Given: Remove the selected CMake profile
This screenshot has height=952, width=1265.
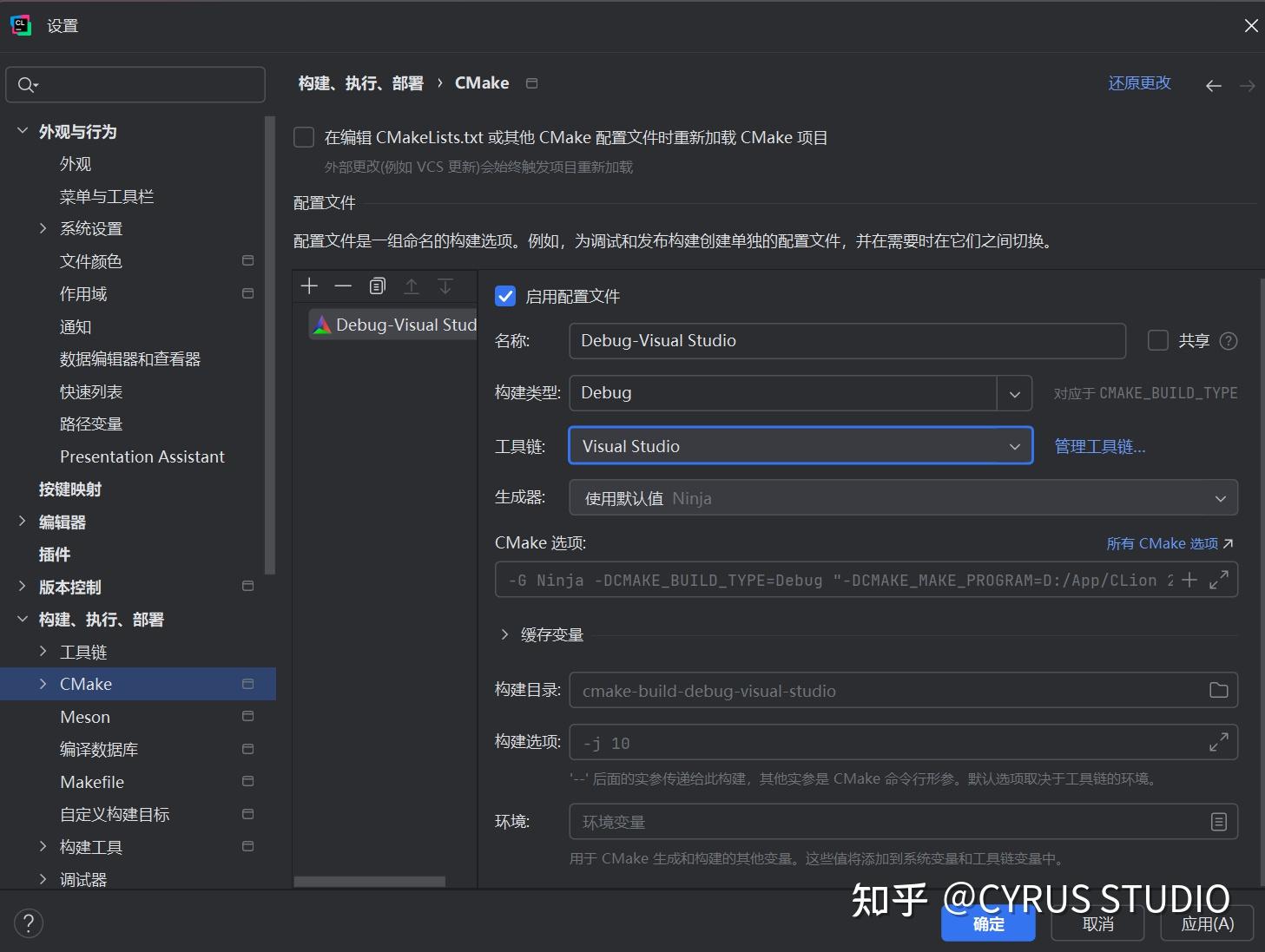Looking at the screenshot, I should pos(343,286).
